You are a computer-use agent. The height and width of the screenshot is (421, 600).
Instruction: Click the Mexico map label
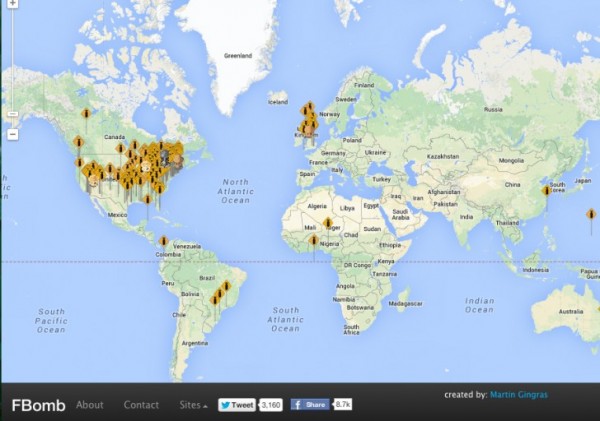(x=117, y=215)
